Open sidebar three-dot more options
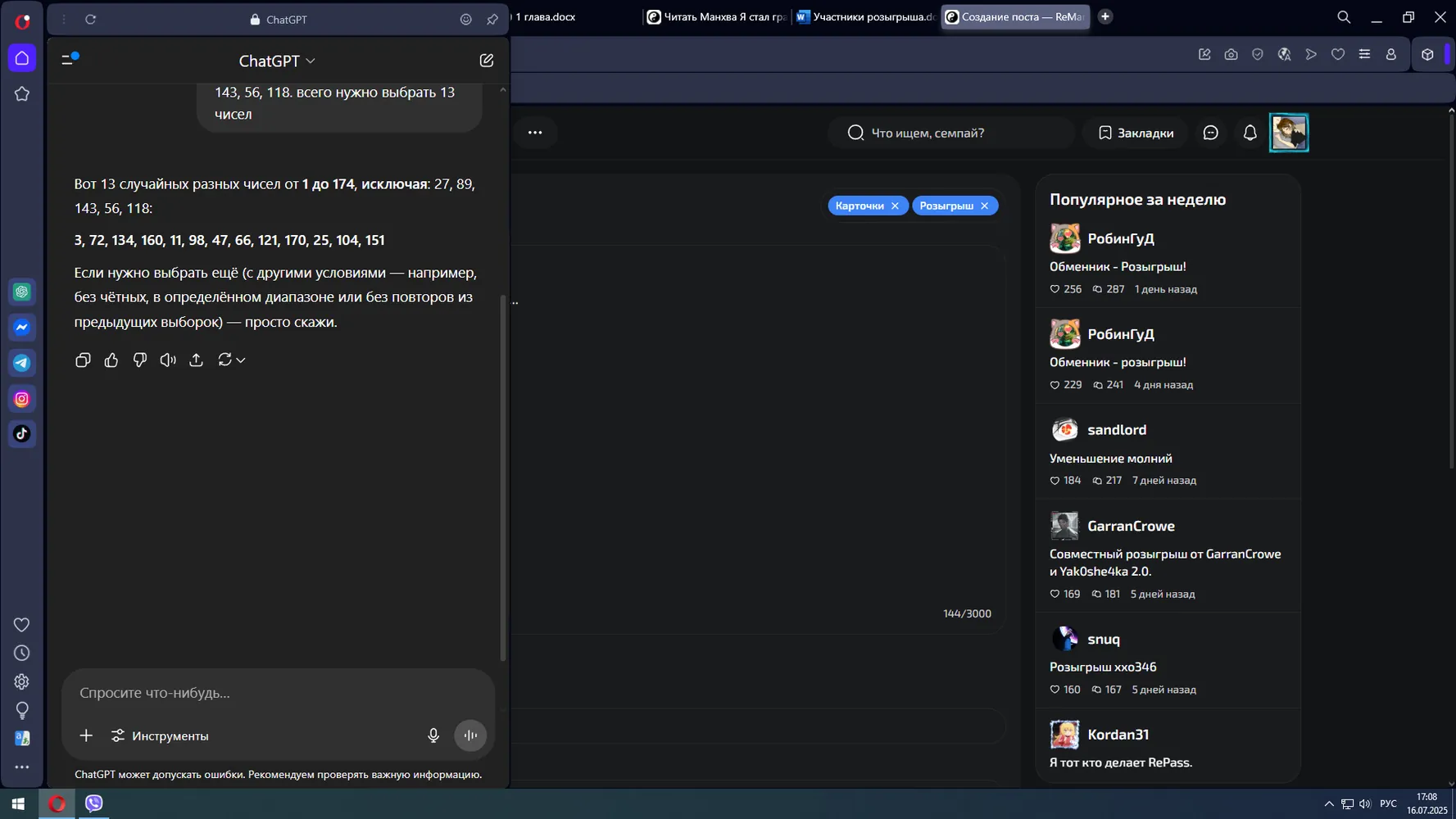 22,767
